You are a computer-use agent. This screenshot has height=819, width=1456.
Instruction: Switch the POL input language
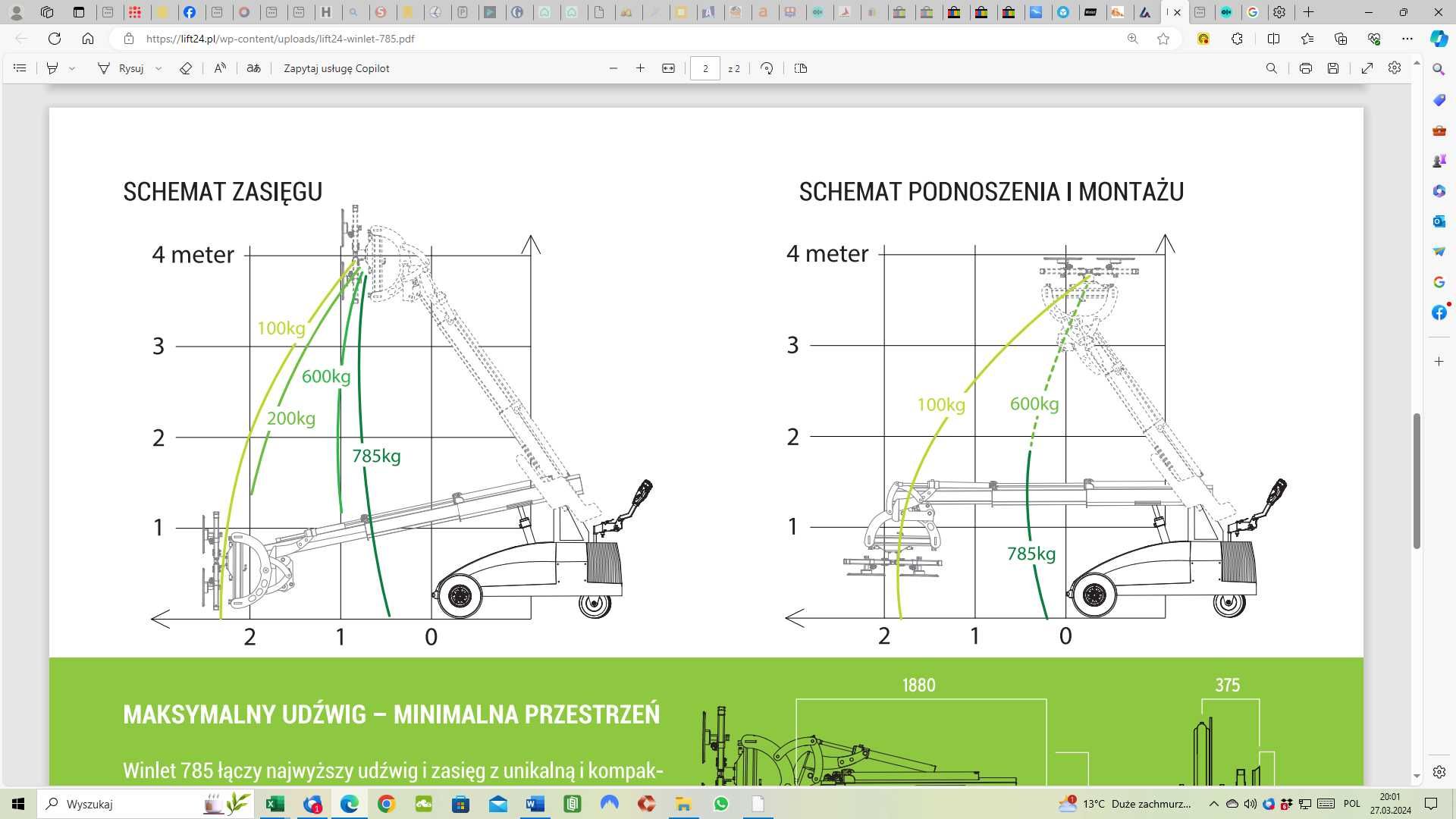(1351, 804)
